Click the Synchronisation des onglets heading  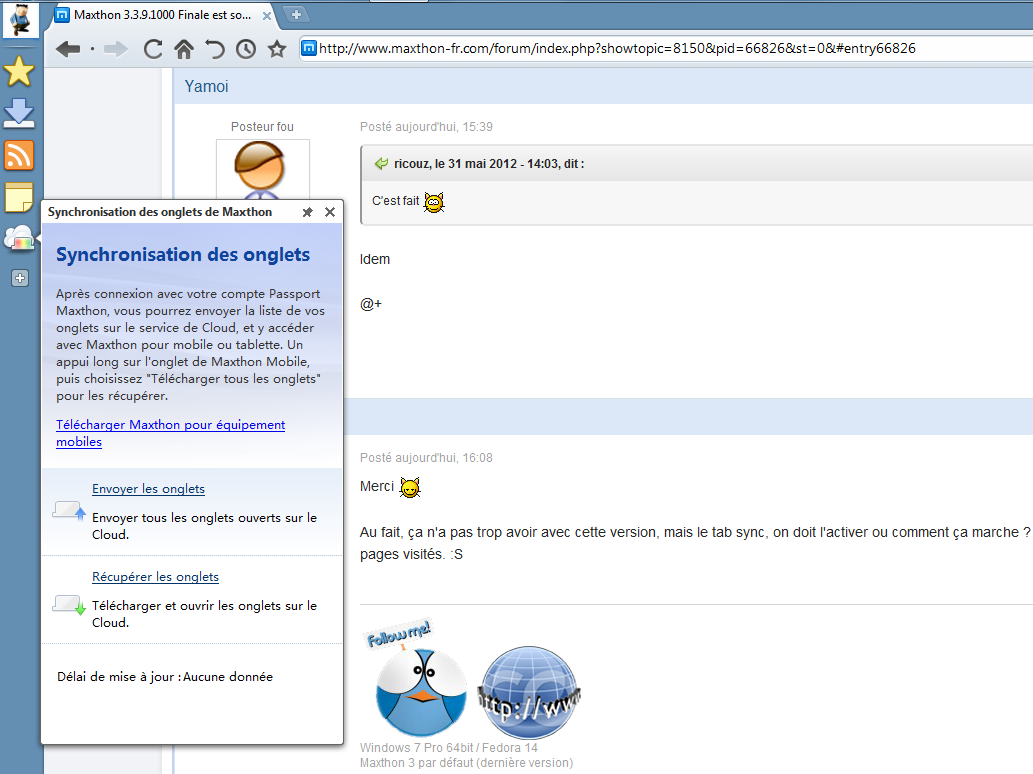pos(182,255)
